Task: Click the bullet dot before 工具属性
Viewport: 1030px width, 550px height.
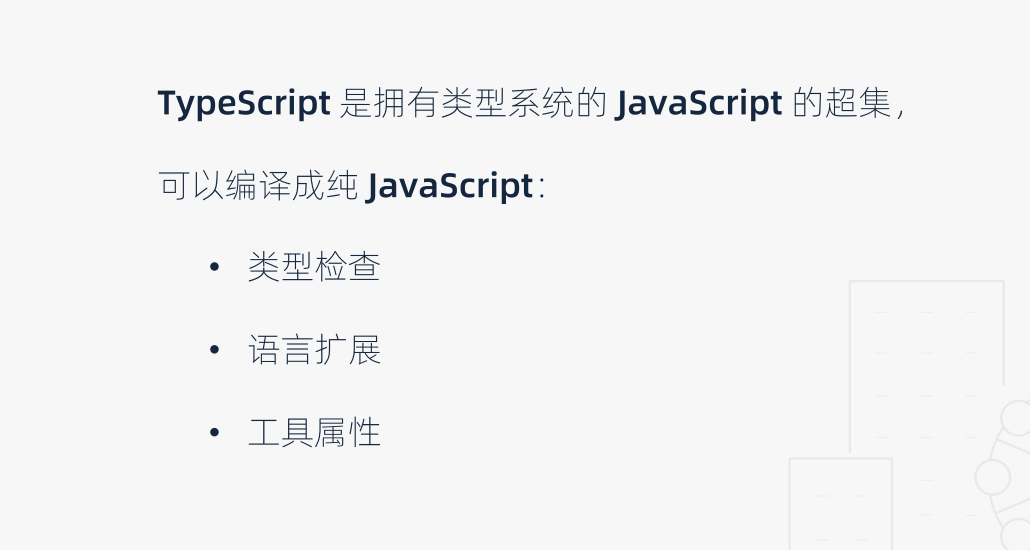Action: tap(214, 434)
